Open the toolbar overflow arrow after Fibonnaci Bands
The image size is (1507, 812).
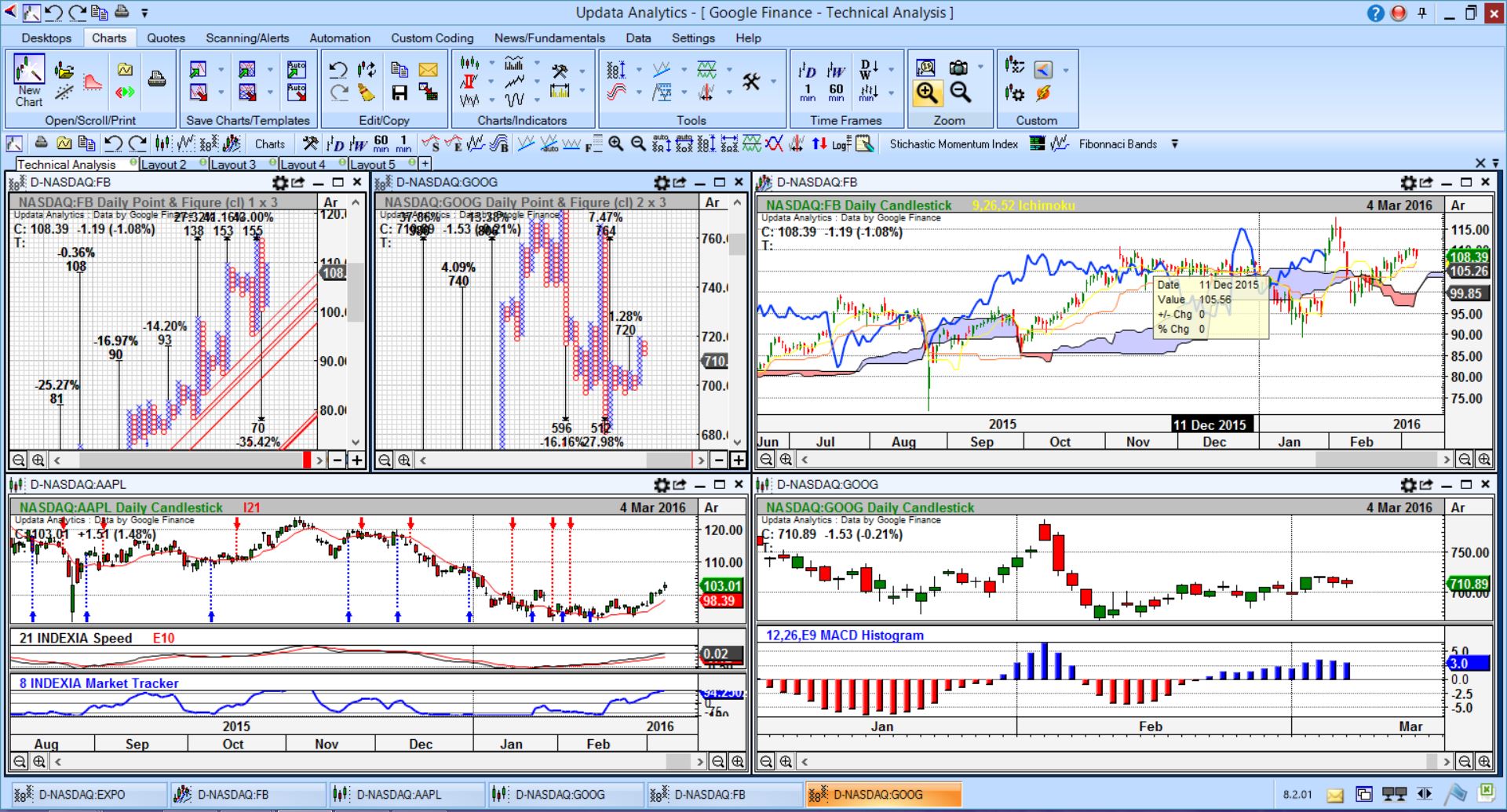1174,144
